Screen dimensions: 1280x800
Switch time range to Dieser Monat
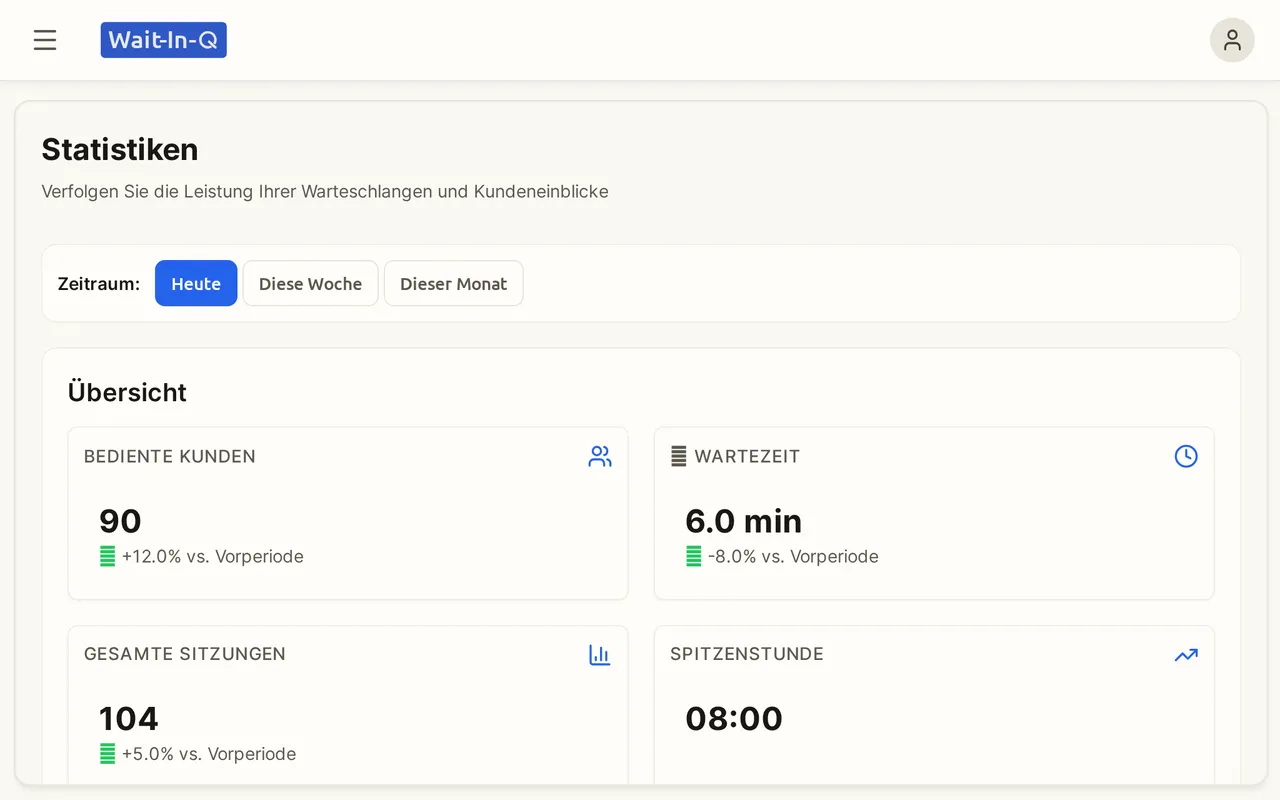[x=453, y=283]
